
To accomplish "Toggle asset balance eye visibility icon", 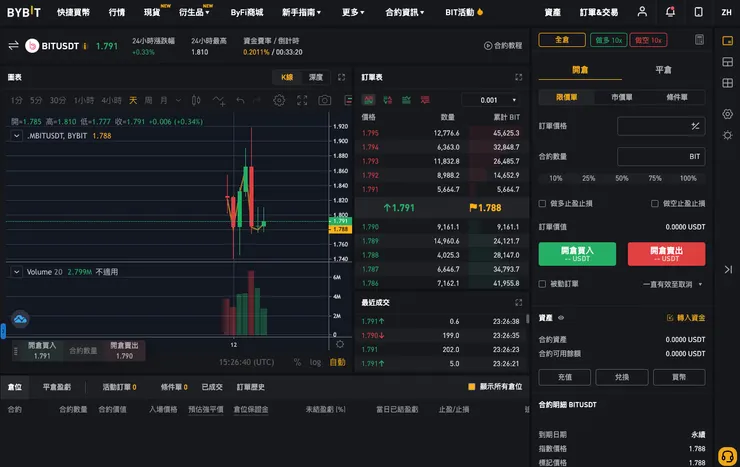I will coord(561,318).
